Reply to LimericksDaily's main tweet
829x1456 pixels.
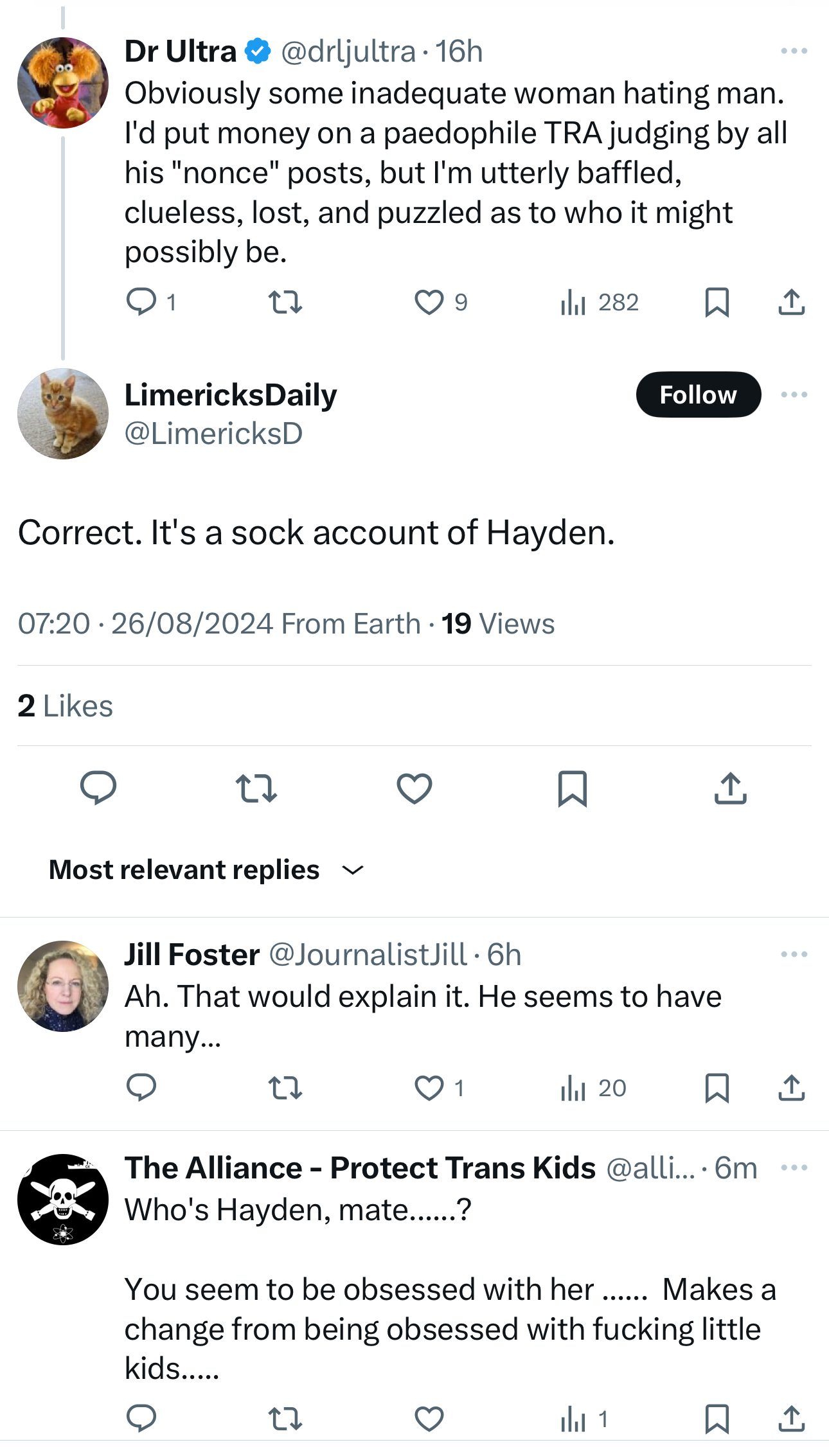pyautogui.click(x=98, y=788)
